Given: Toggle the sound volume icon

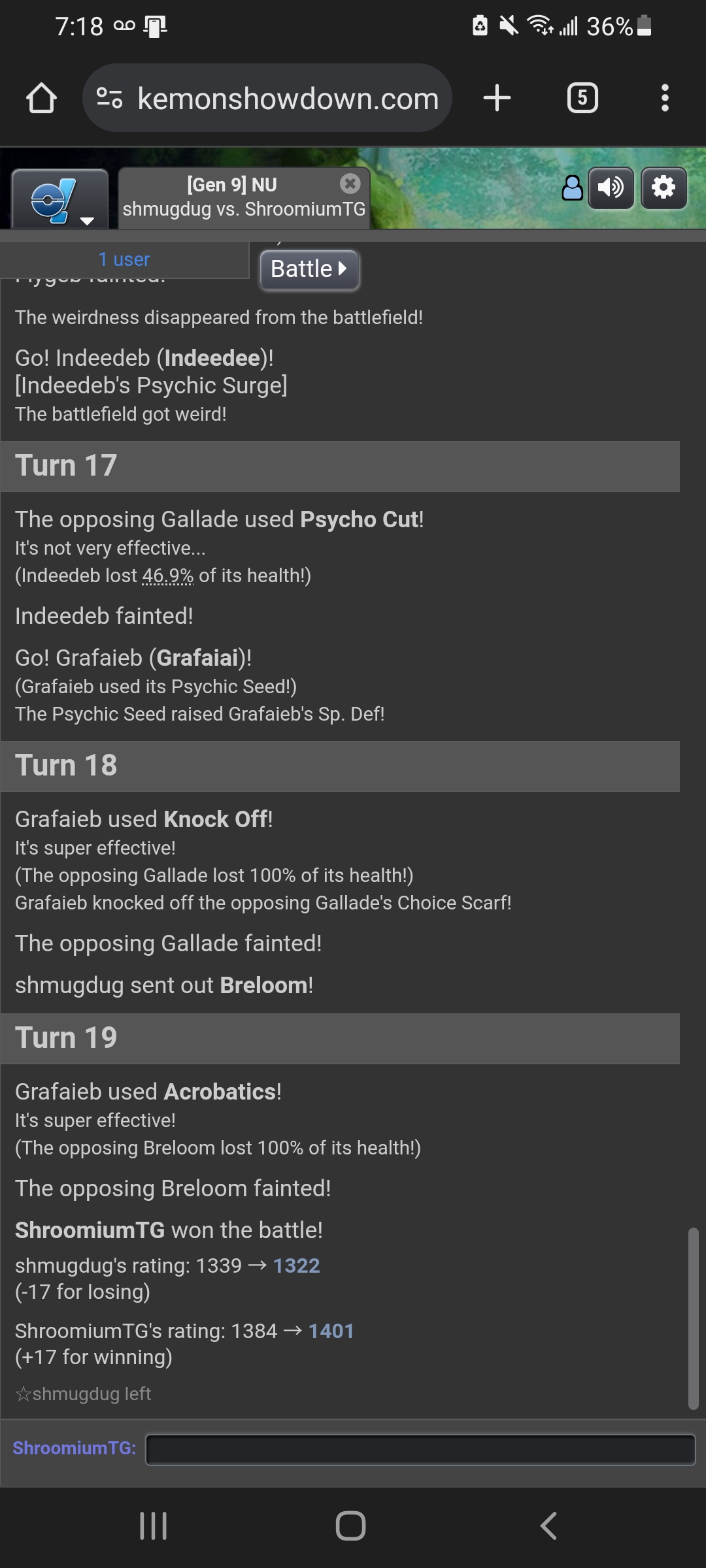Looking at the screenshot, I should [x=611, y=188].
